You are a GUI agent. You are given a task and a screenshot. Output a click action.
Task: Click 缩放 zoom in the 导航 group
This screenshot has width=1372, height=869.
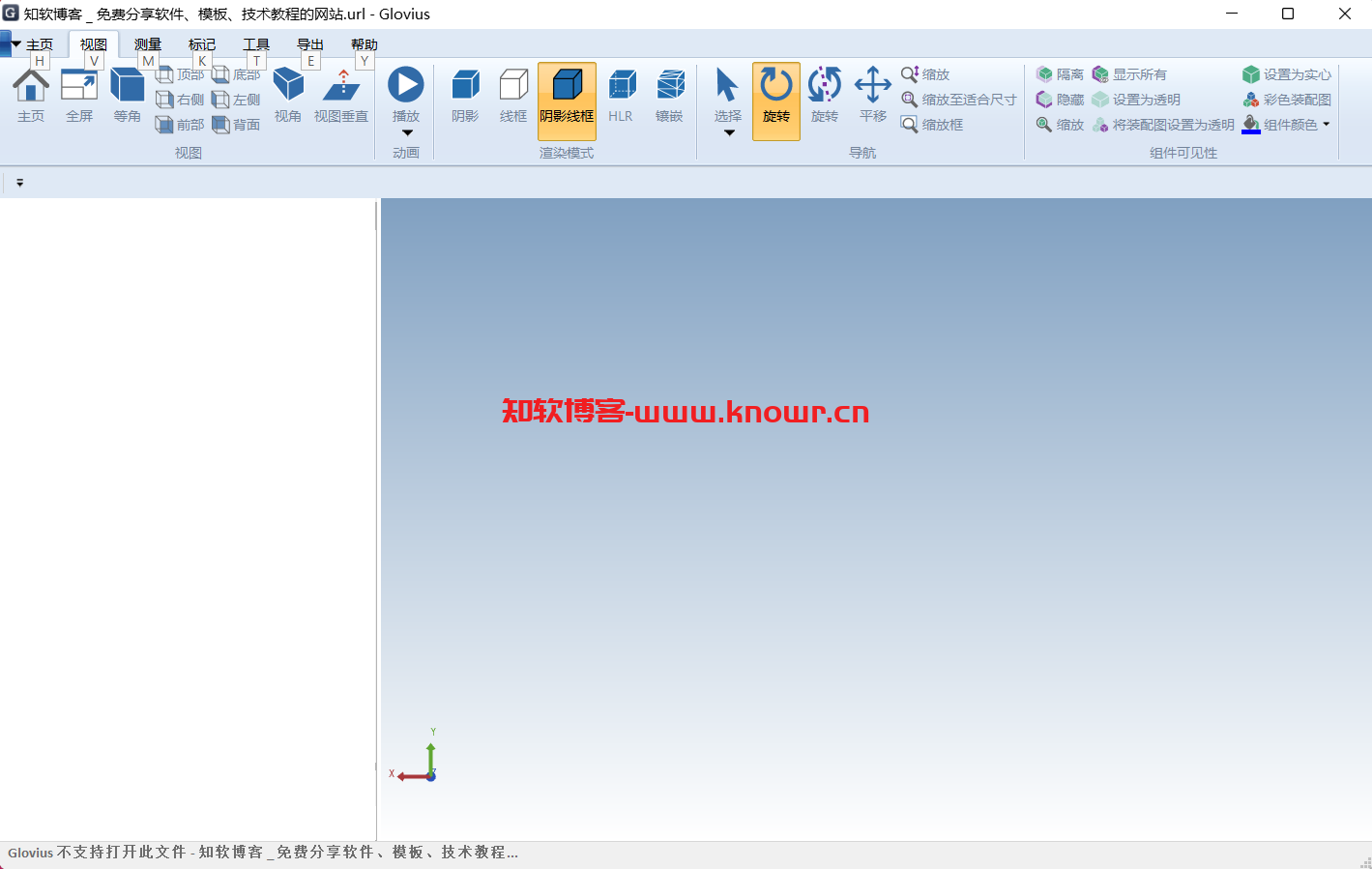(x=925, y=74)
